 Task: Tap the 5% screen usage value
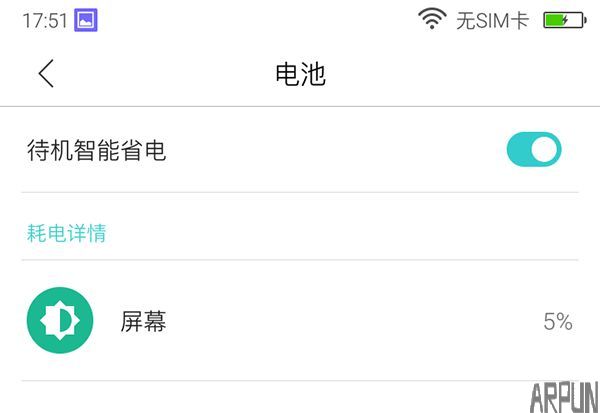pos(557,322)
